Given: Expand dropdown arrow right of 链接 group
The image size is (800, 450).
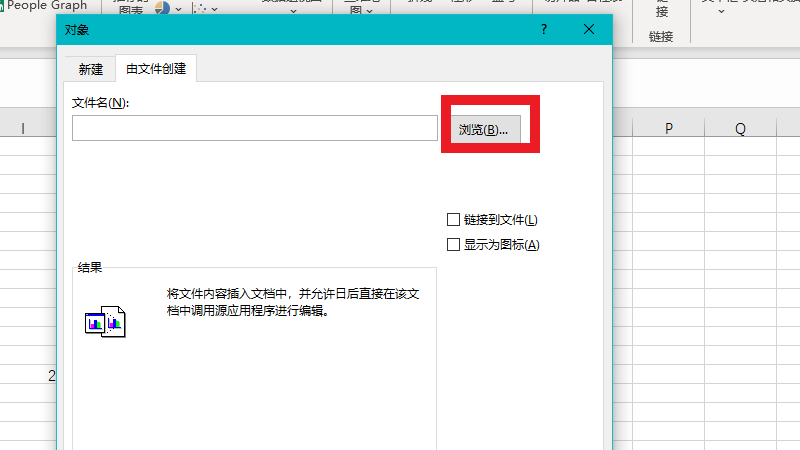Looking at the screenshot, I should click(x=721, y=12).
